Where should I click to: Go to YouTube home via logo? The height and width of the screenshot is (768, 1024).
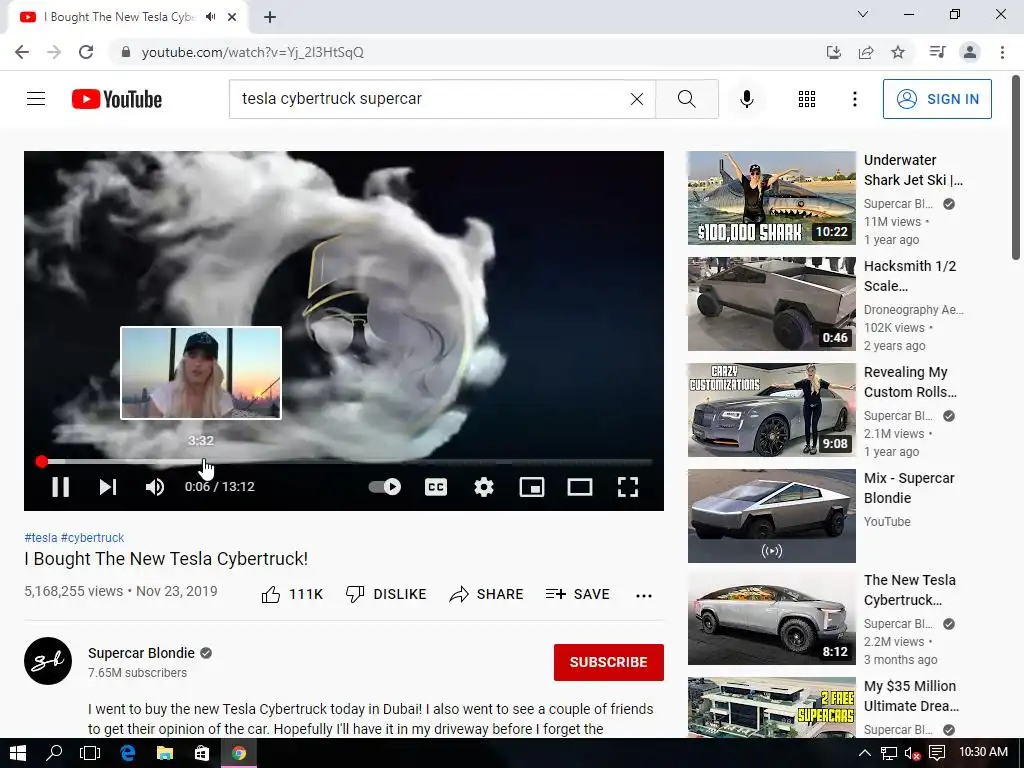coord(117,99)
